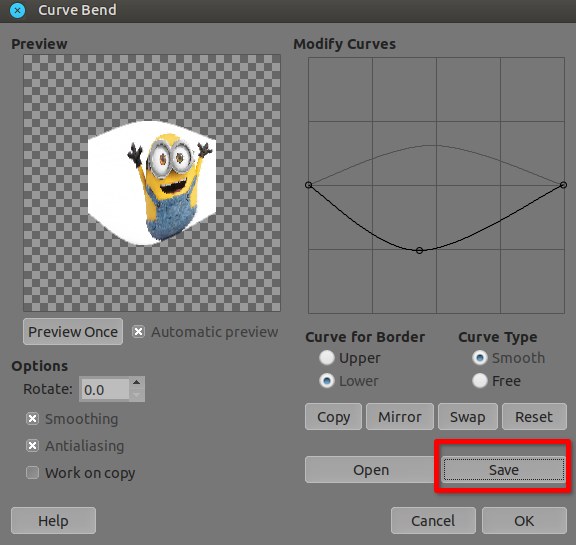The width and height of the screenshot is (576, 545).
Task: Click the Modify Curves heading
Action: [344, 44]
